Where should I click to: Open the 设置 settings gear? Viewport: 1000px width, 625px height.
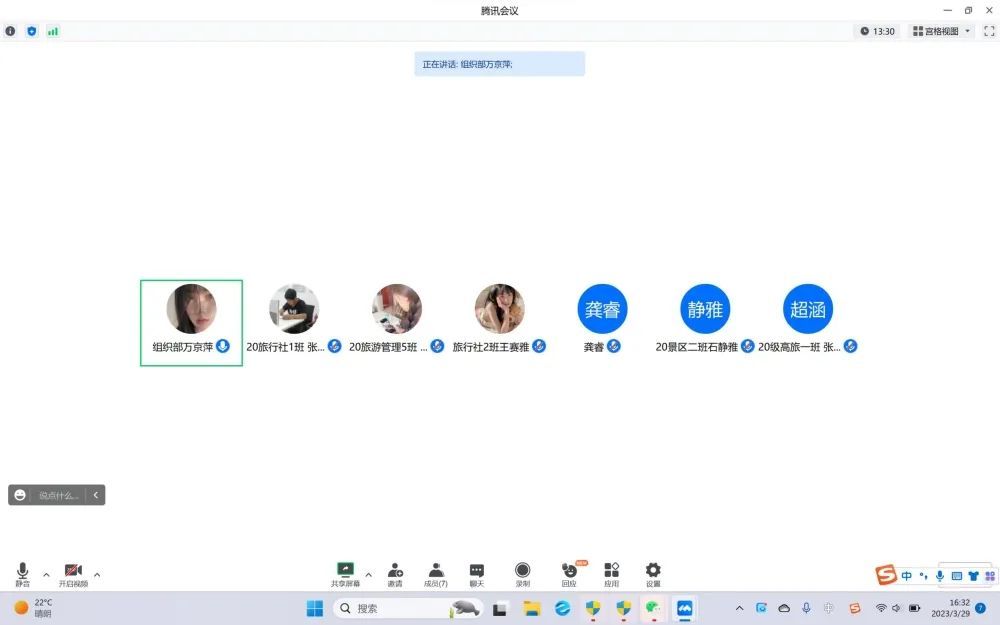coord(653,573)
